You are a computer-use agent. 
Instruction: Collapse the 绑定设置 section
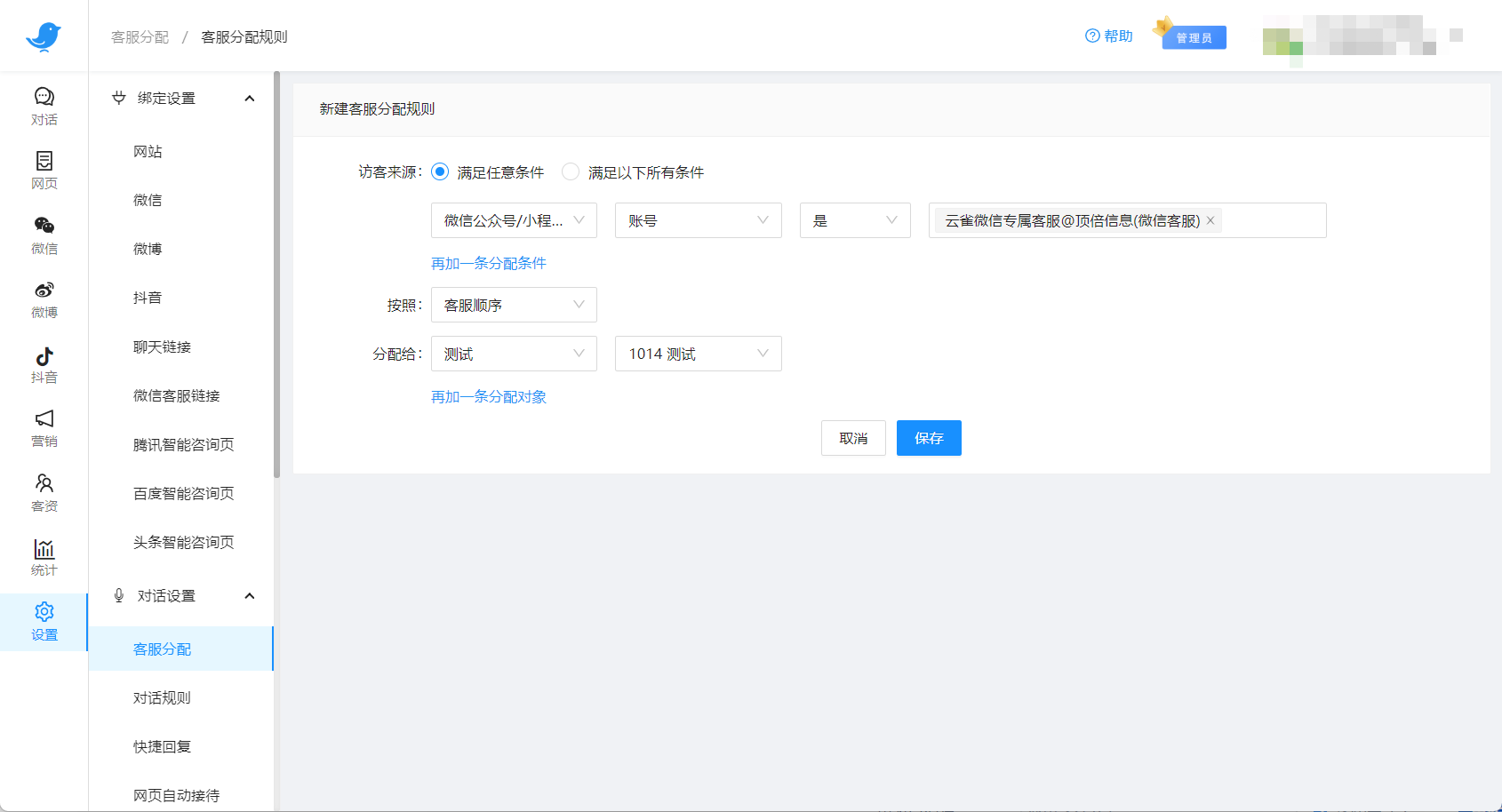click(250, 98)
